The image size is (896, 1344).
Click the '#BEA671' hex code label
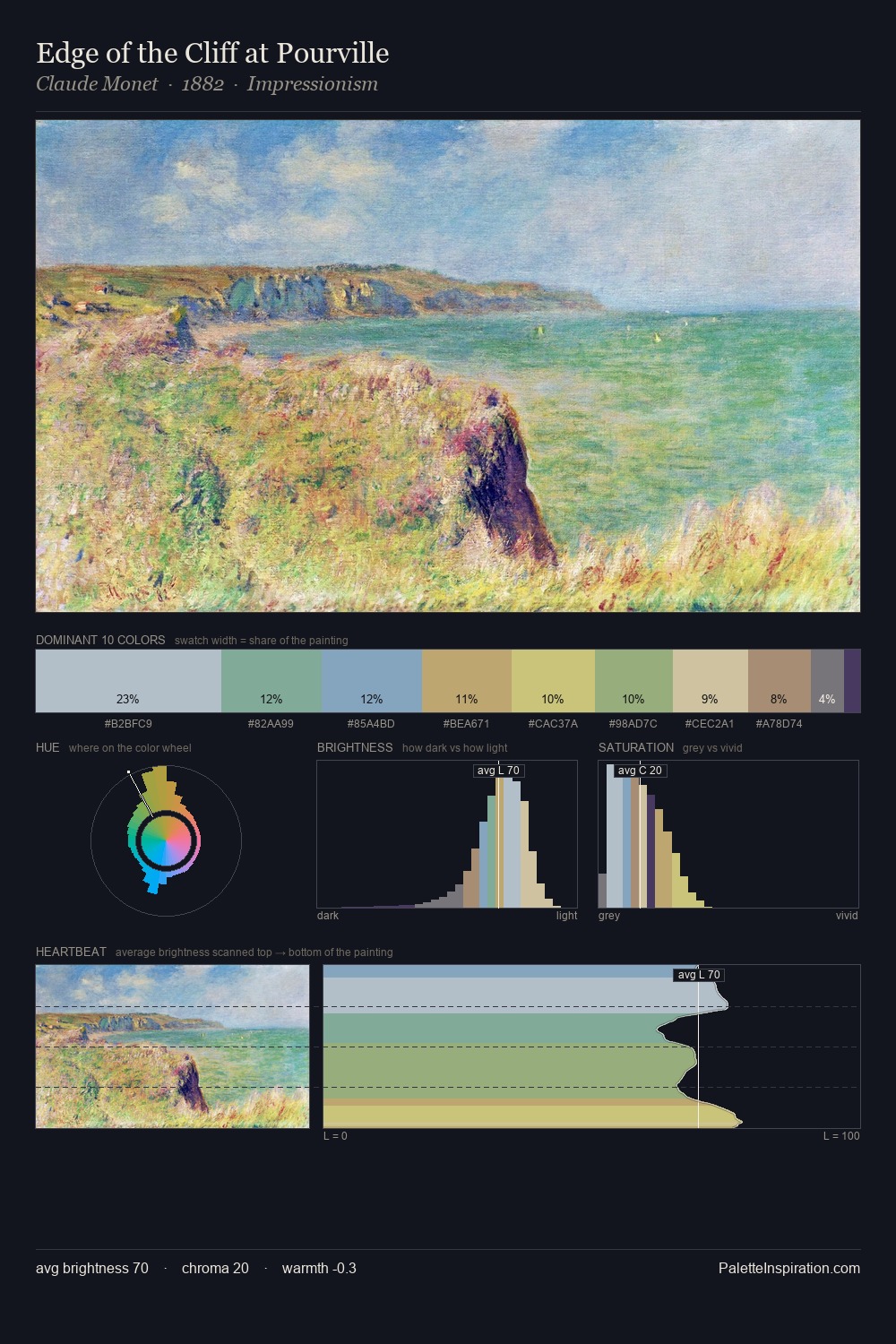tap(466, 723)
